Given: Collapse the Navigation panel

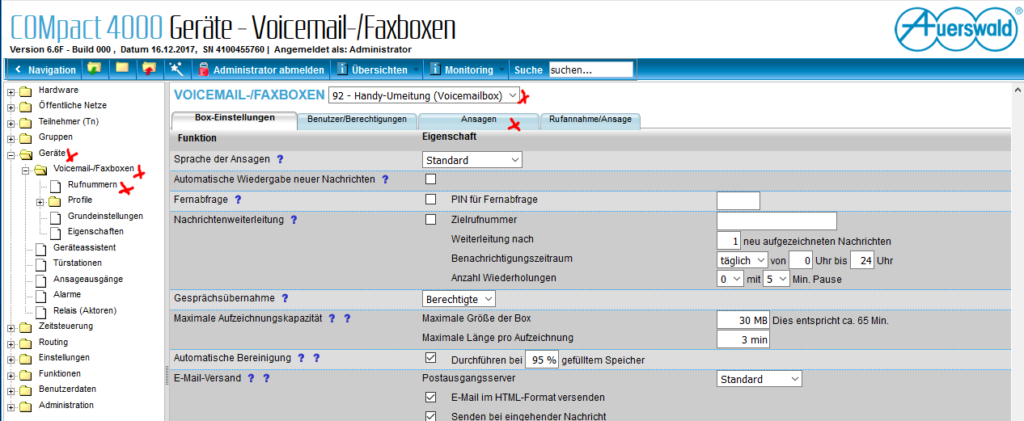Looking at the screenshot, I should (44, 69).
